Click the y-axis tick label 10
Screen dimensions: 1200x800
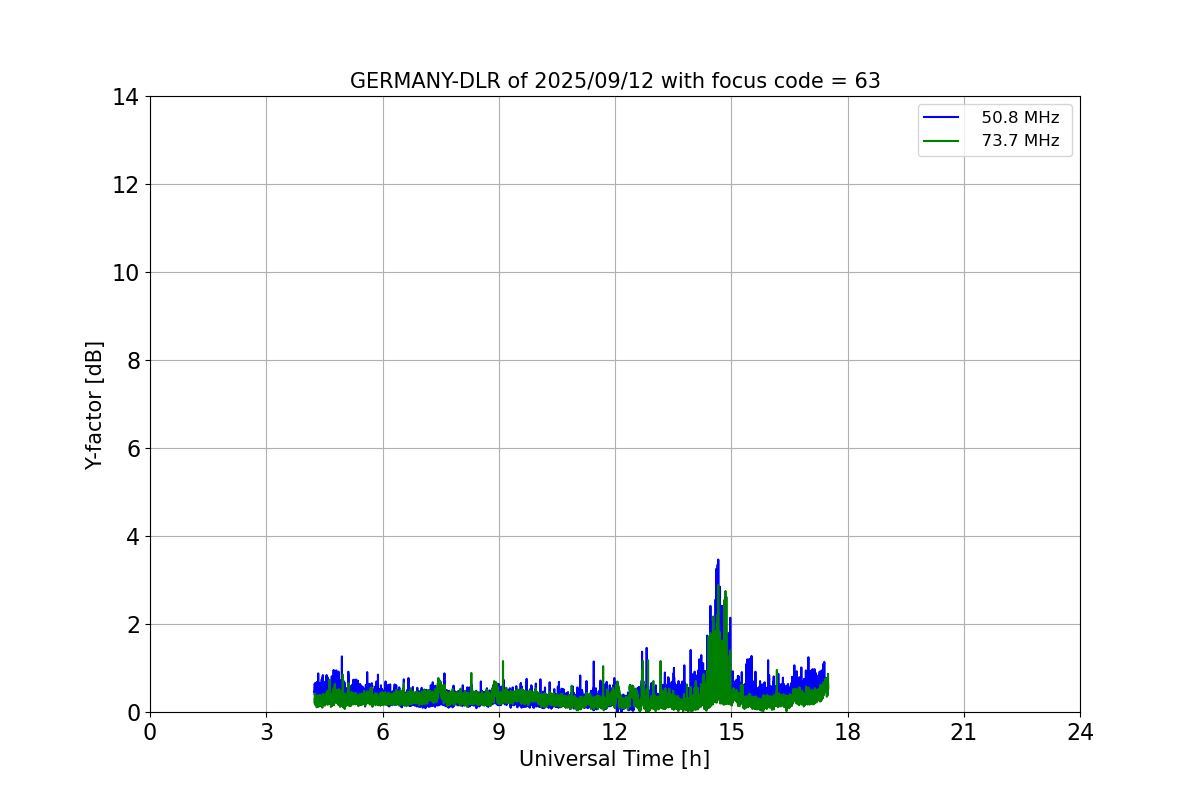tap(125, 273)
